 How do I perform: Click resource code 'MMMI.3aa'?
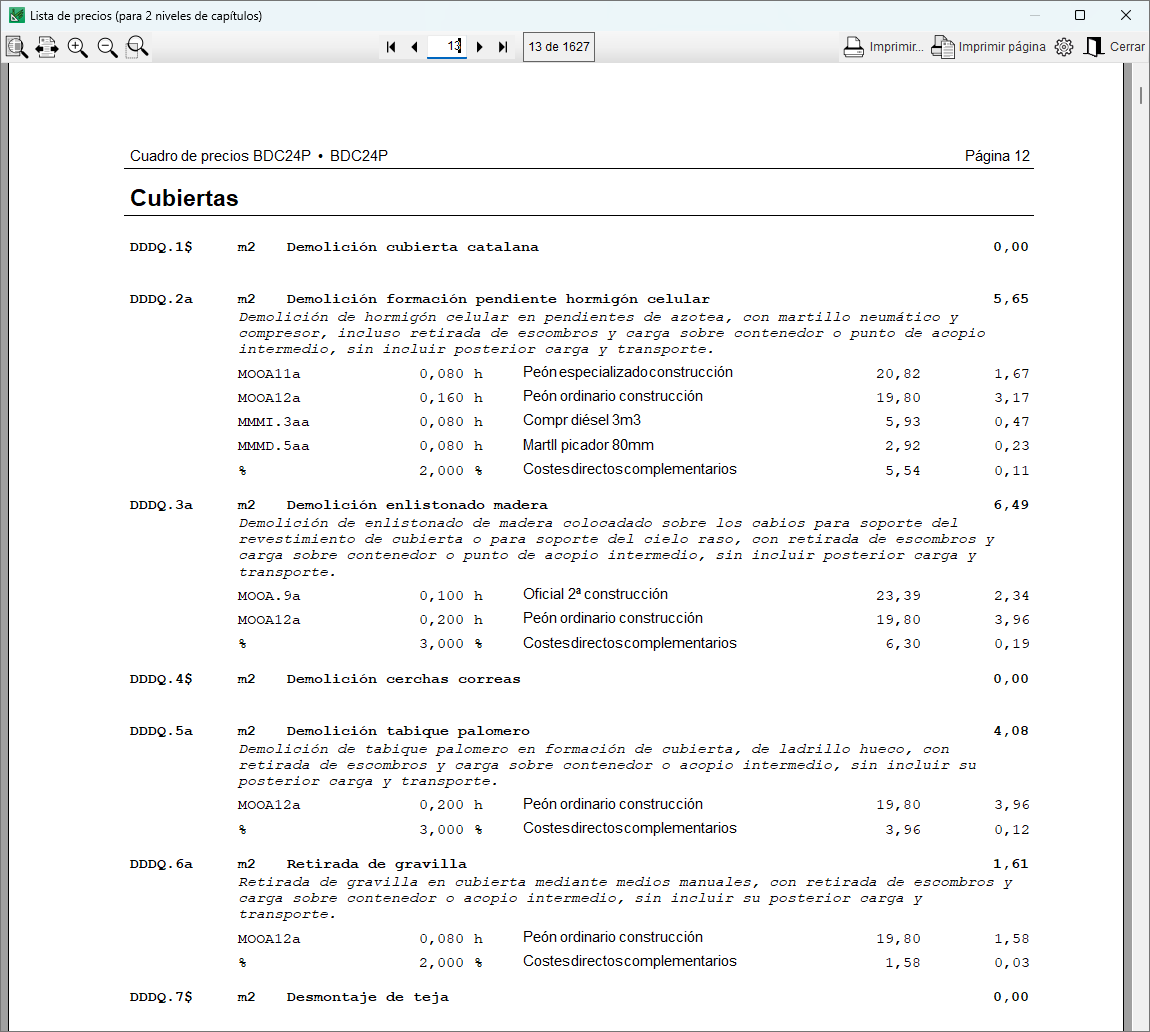pyautogui.click(x=274, y=422)
